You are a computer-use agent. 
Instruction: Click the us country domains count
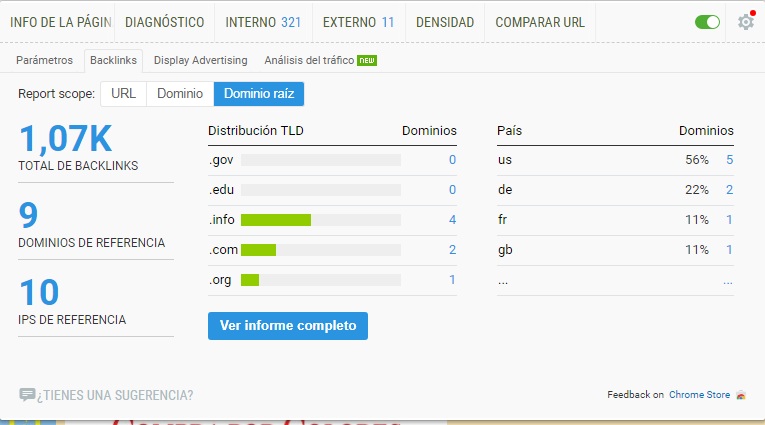point(729,160)
